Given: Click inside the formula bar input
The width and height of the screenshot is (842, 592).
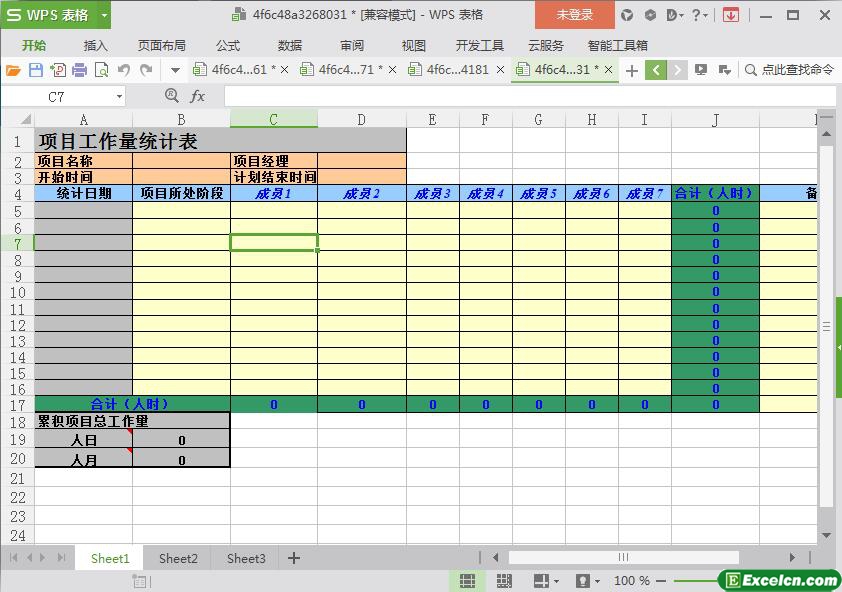Looking at the screenshot, I should pos(529,97).
